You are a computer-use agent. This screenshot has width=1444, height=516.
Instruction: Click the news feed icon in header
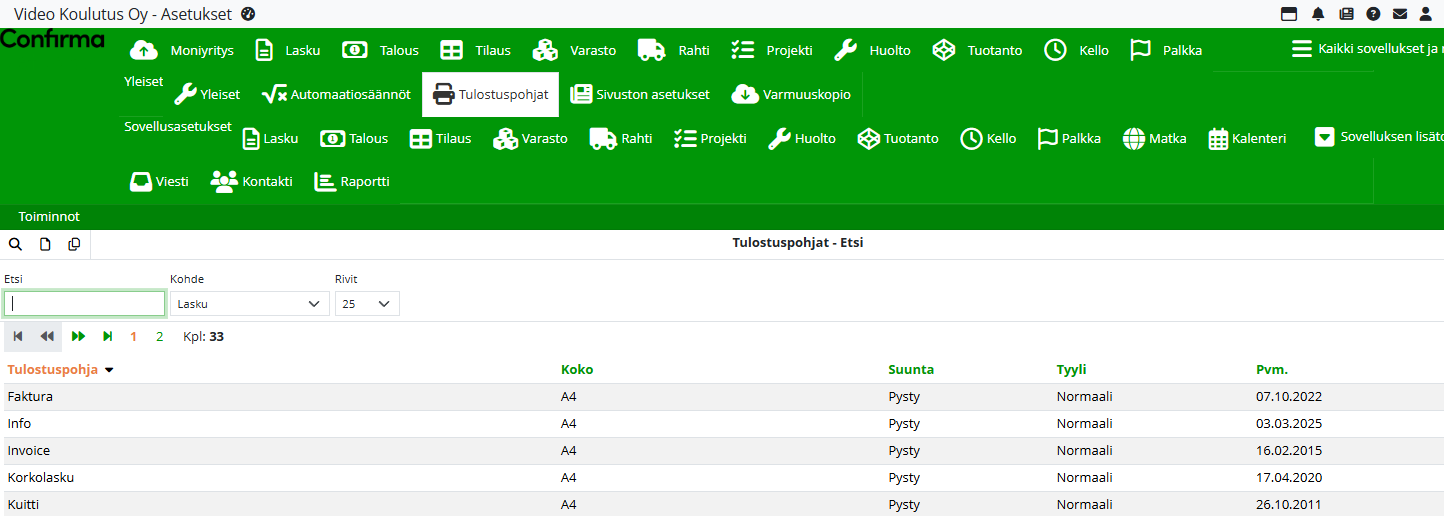[x=1346, y=14]
